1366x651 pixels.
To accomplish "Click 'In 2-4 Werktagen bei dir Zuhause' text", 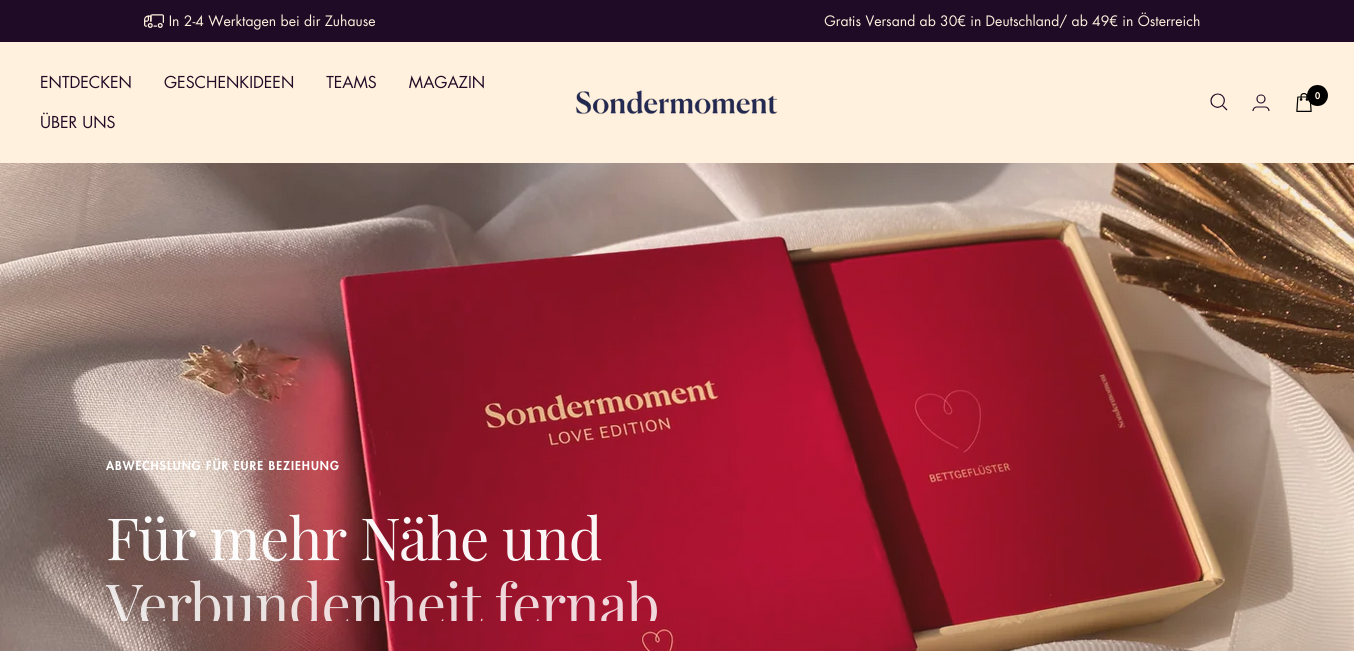I will 272,21.
